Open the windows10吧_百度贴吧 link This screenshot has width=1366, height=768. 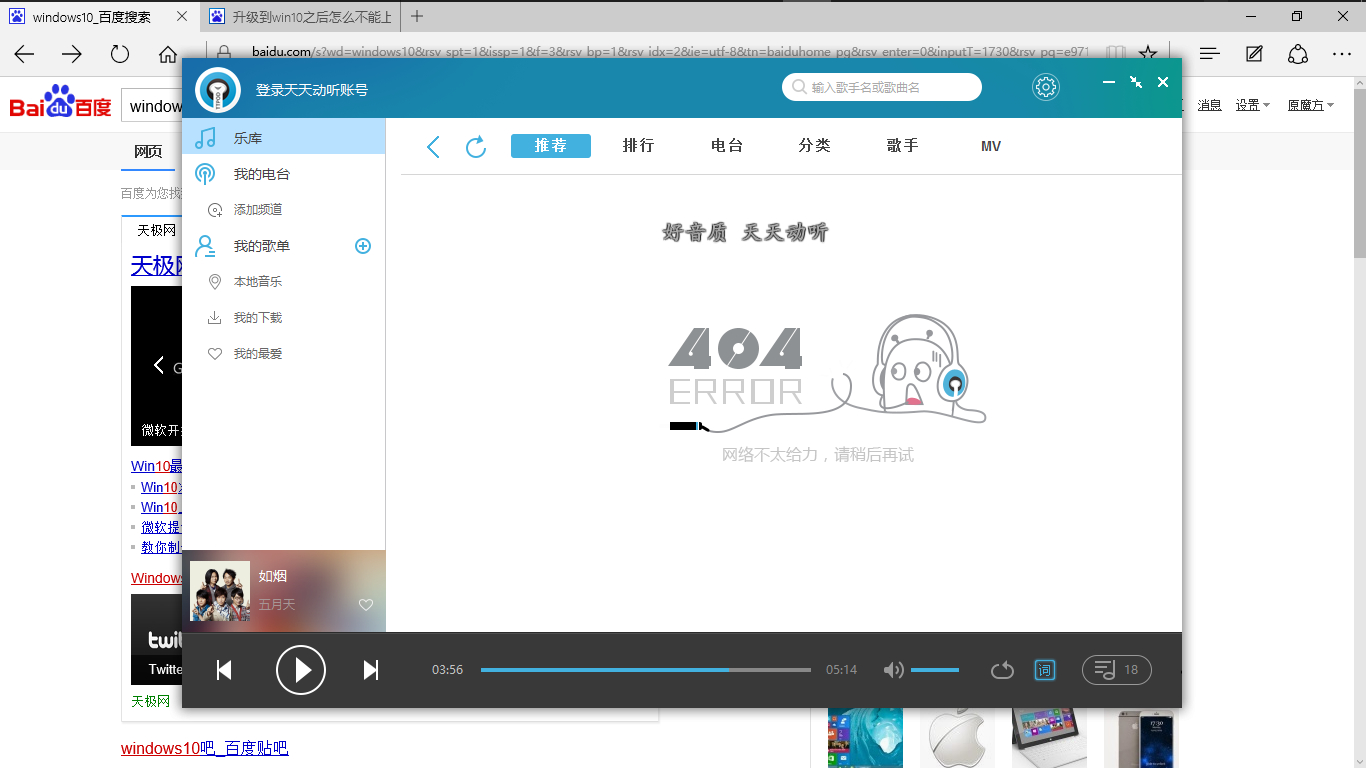point(205,748)
